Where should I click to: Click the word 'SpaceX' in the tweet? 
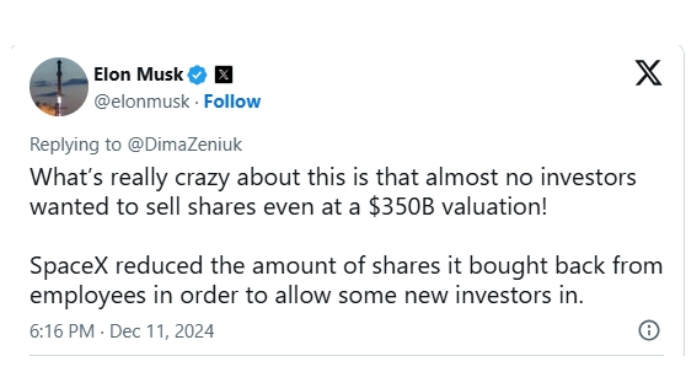pos(69,266)
